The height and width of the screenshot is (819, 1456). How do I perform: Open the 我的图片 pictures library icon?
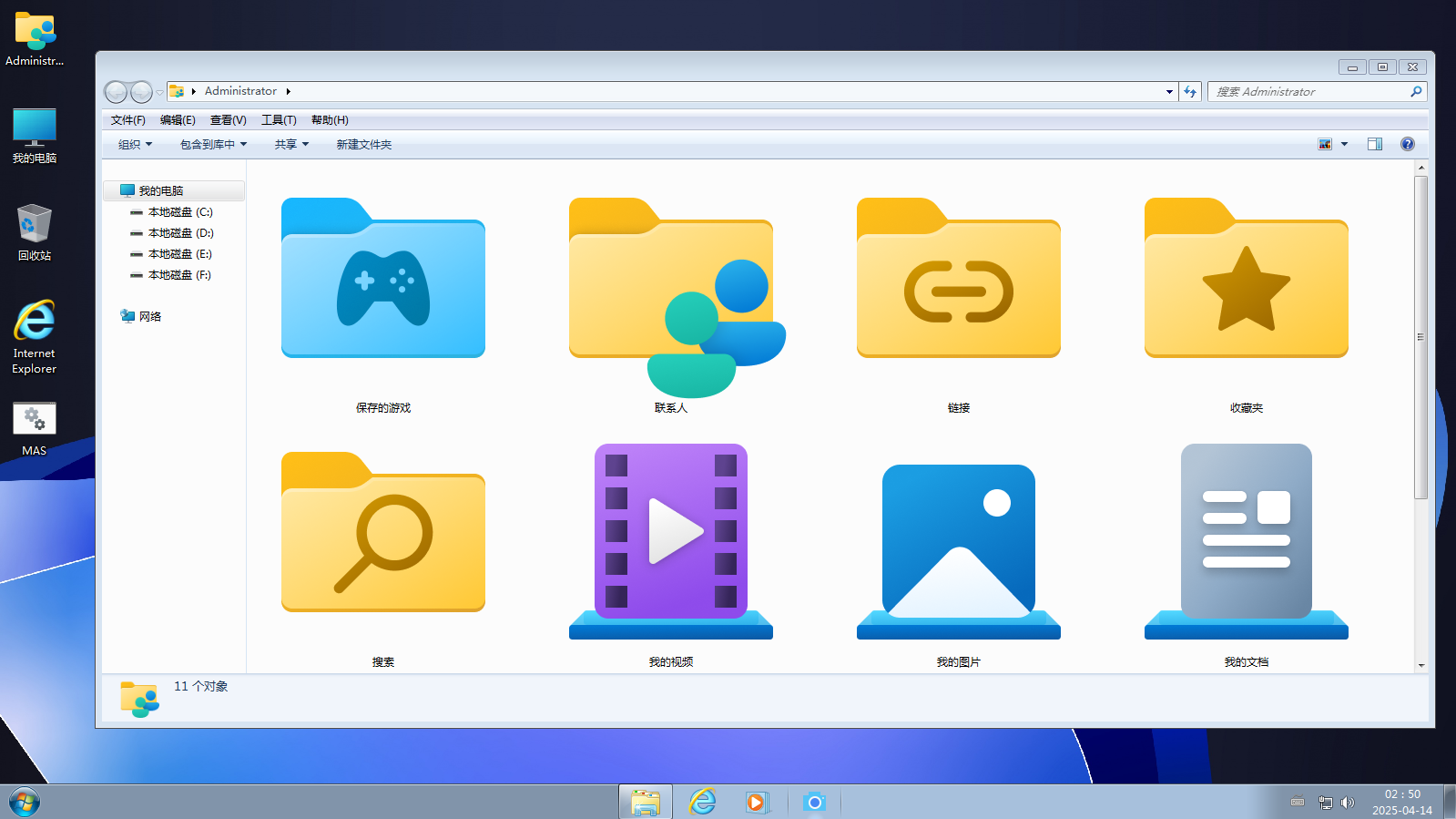point(959,551)
